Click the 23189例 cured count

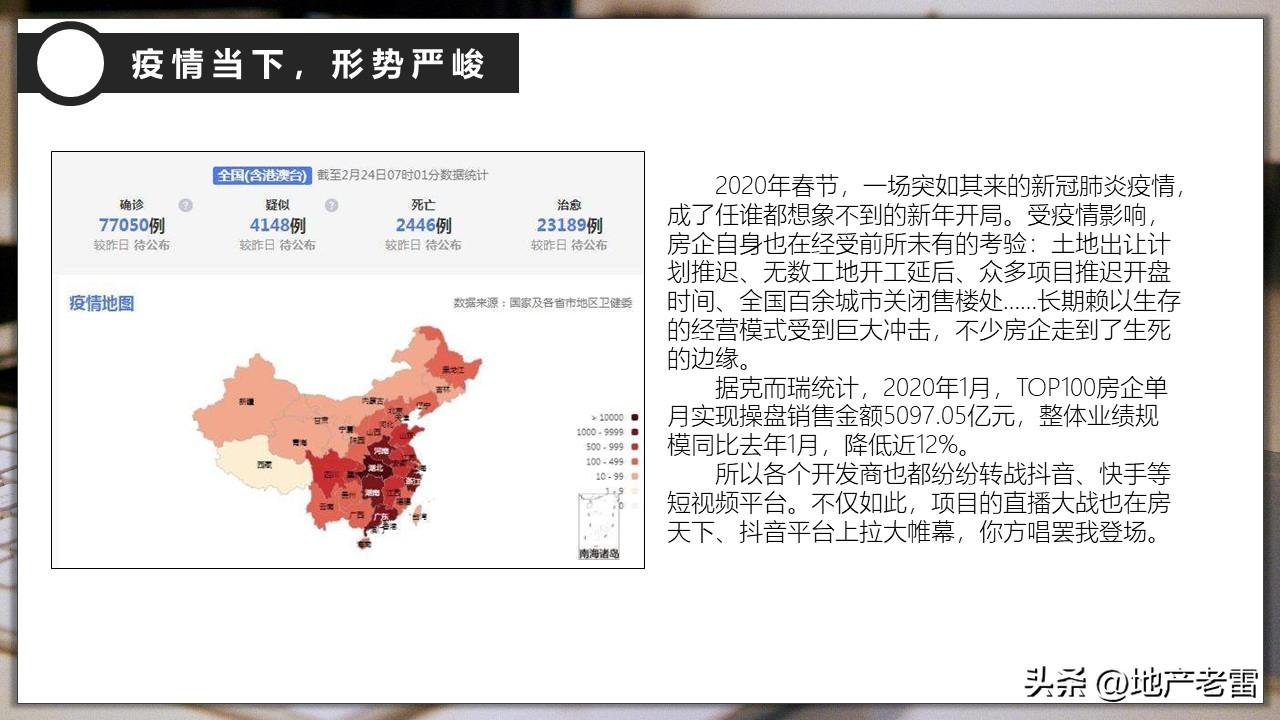pyautogui.click(x=569, y=226)
